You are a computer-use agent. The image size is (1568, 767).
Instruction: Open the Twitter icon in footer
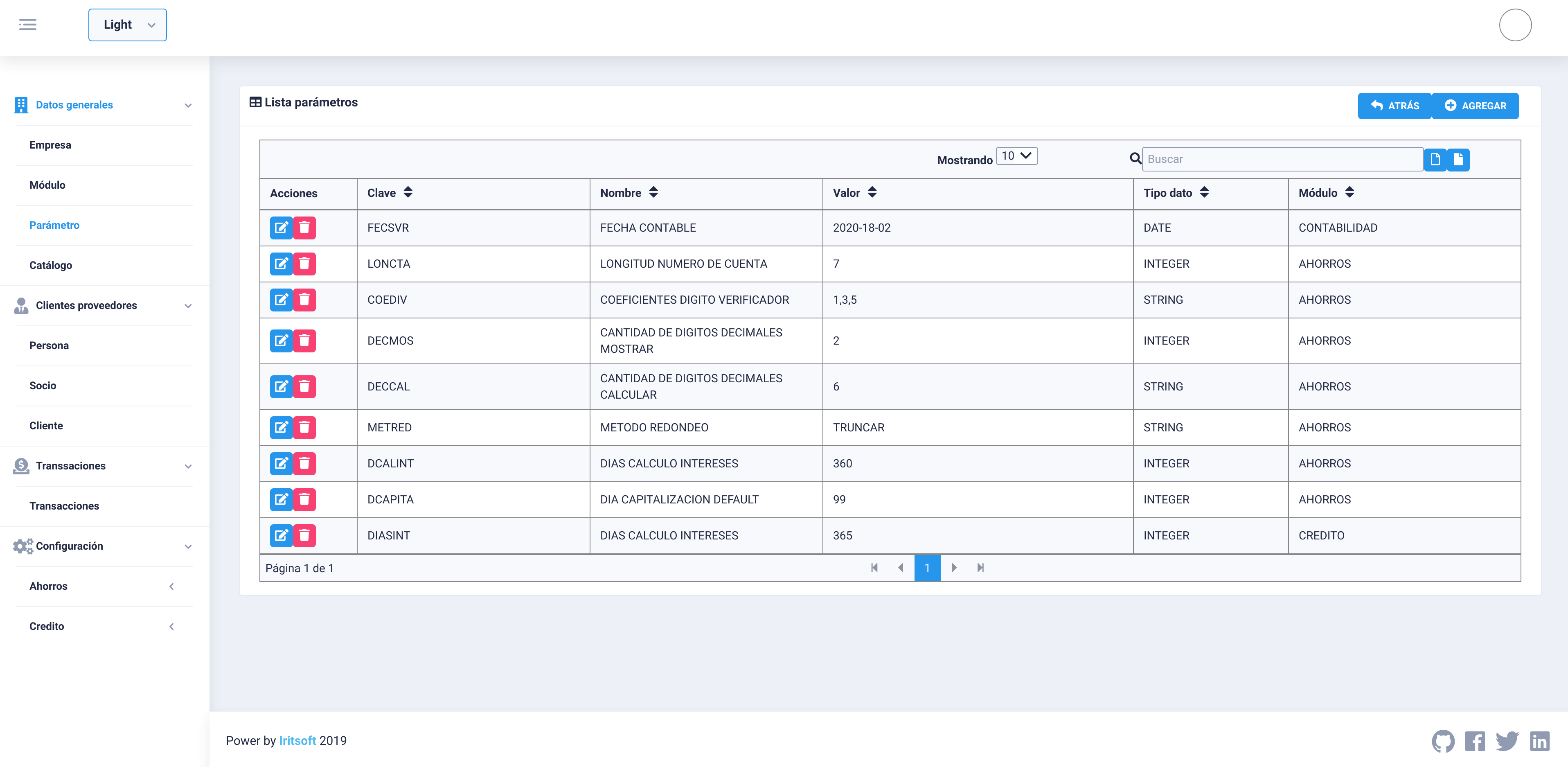coord(1507,741)
